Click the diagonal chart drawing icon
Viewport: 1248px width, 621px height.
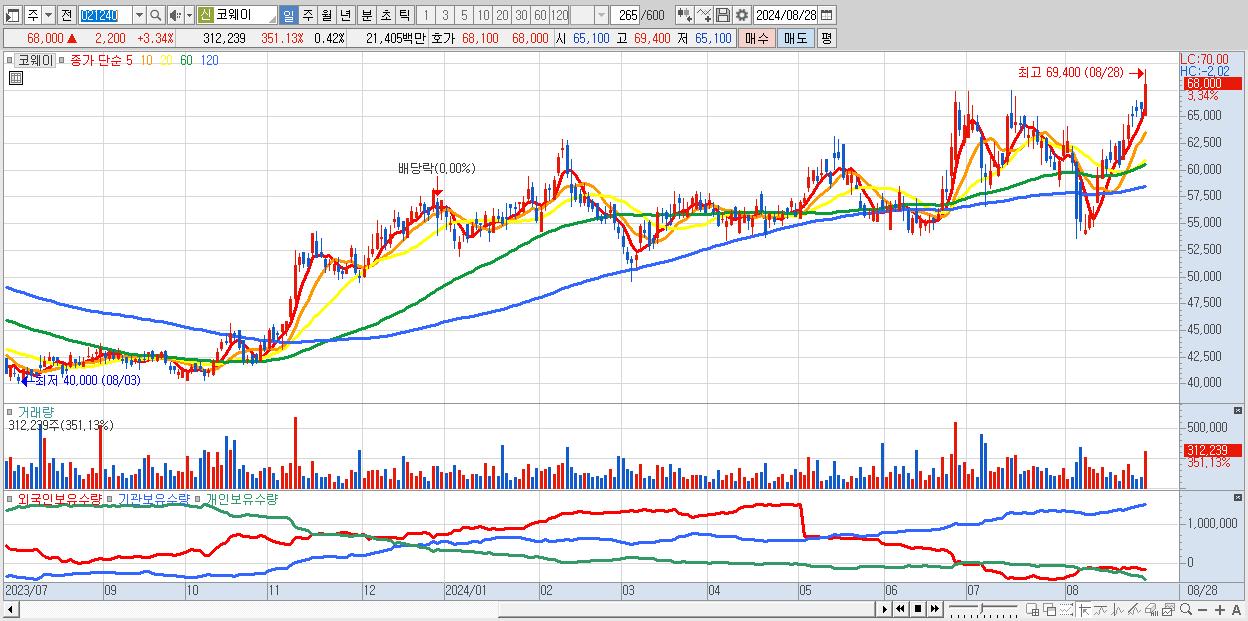(x=1134, y=609)
